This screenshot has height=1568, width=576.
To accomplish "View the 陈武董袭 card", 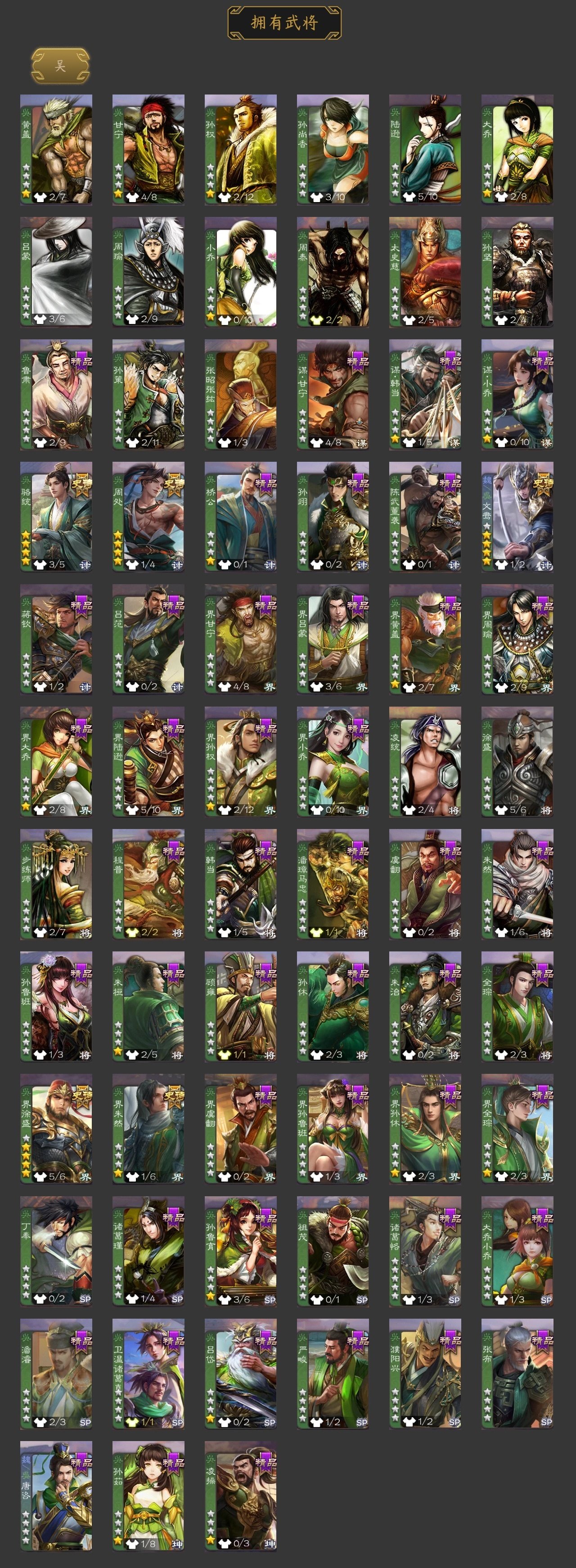I will tap(425, 517).
